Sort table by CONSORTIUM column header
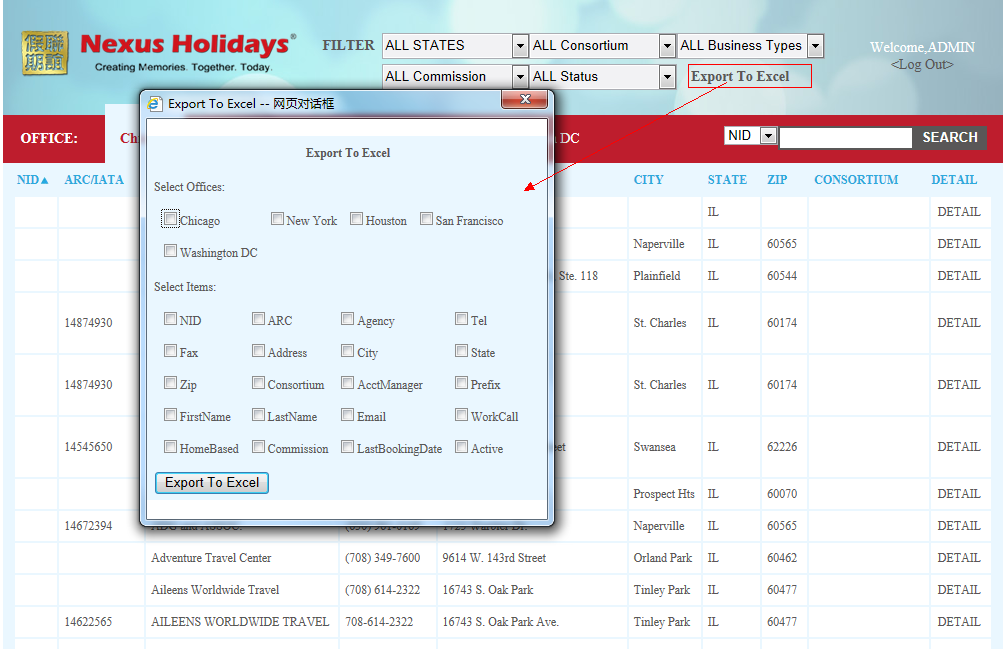This screenshot has height=649, width=1007. point(856,180)
